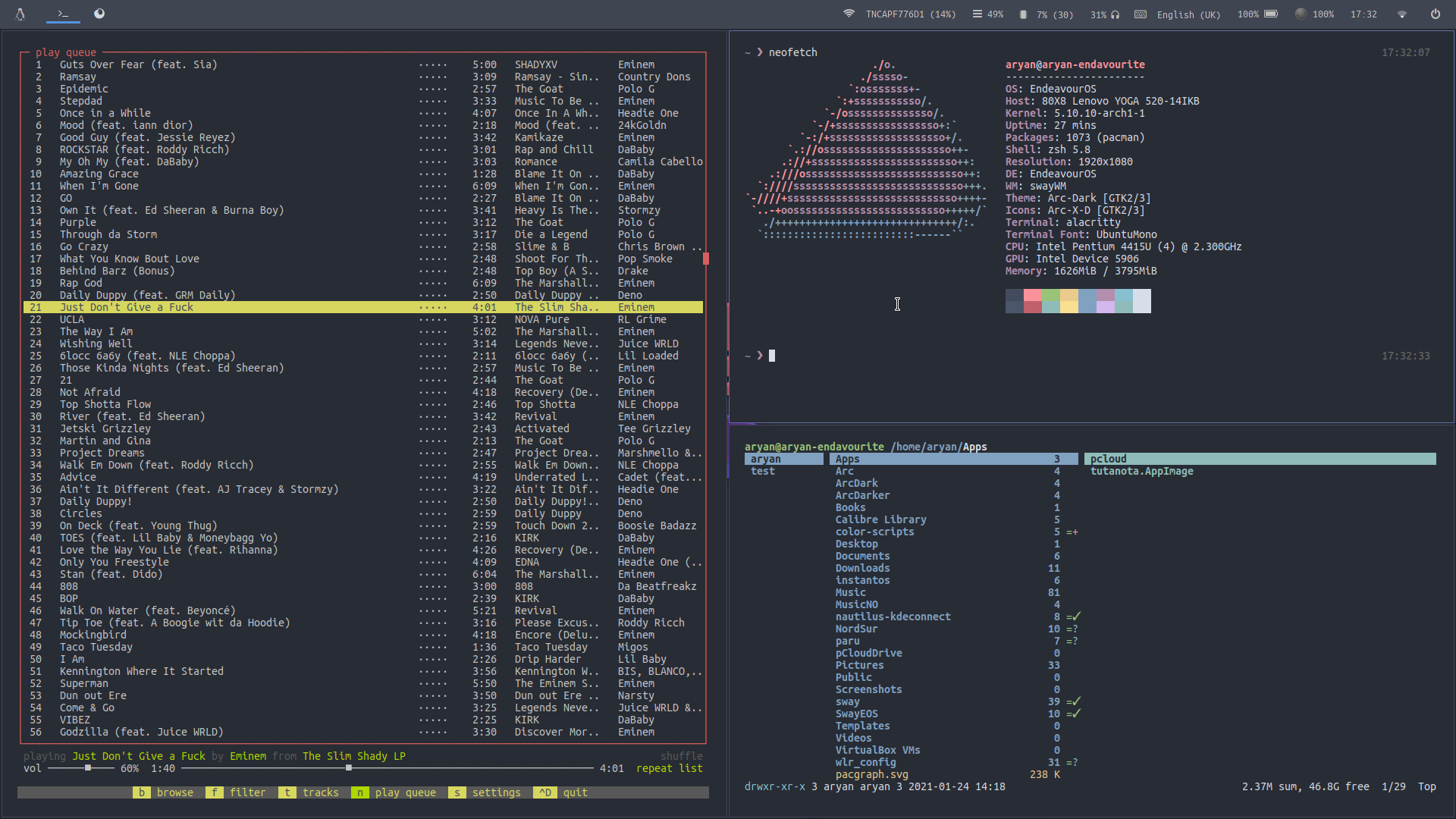Viewport: 1456px width, 819px height.
Task: Open the round workspace icon beside terminal
Action: [99, 14]
